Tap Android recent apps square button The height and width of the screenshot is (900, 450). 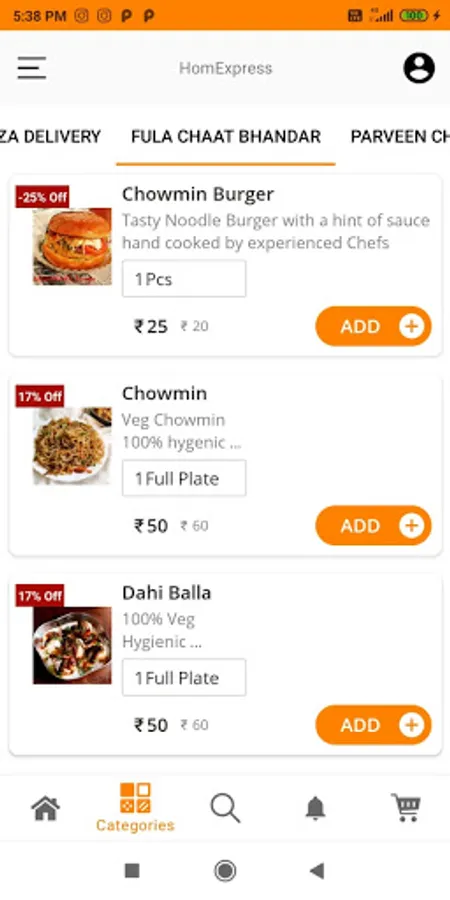coord(132,871)
